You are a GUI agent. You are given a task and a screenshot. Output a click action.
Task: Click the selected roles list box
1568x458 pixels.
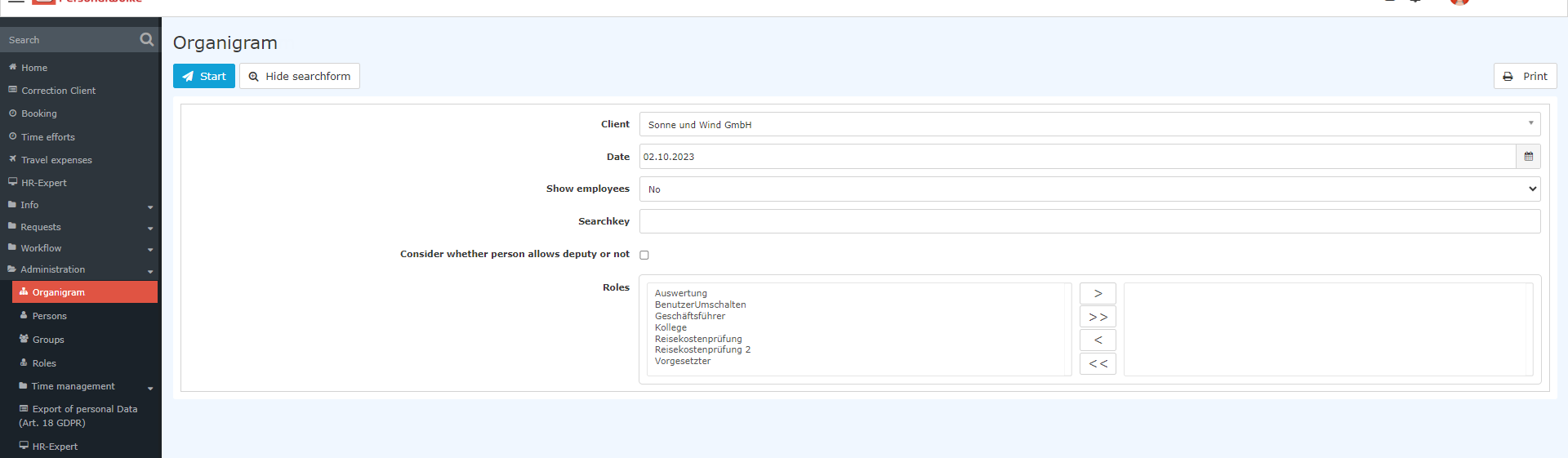[1328, 329]
